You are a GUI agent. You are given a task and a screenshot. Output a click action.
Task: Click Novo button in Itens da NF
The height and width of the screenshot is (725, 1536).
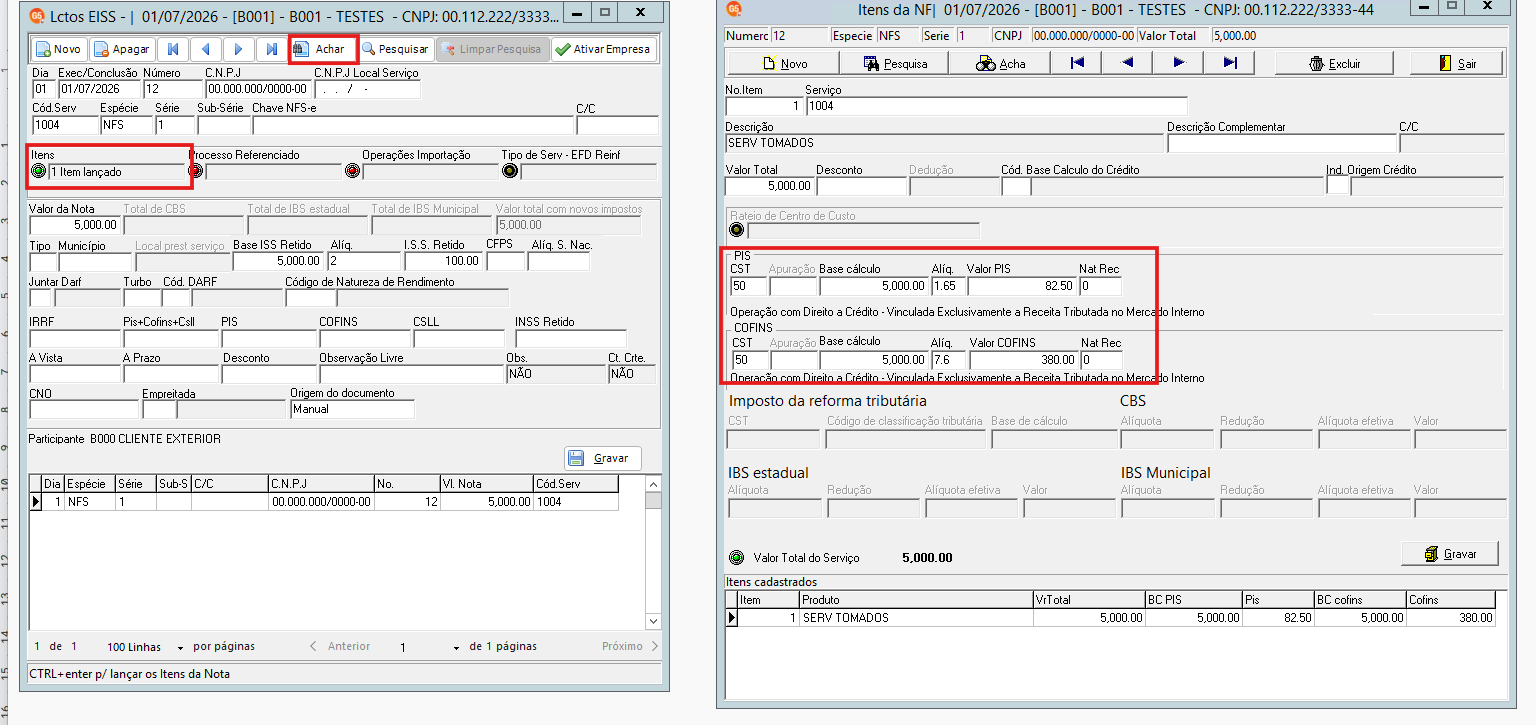782,63
